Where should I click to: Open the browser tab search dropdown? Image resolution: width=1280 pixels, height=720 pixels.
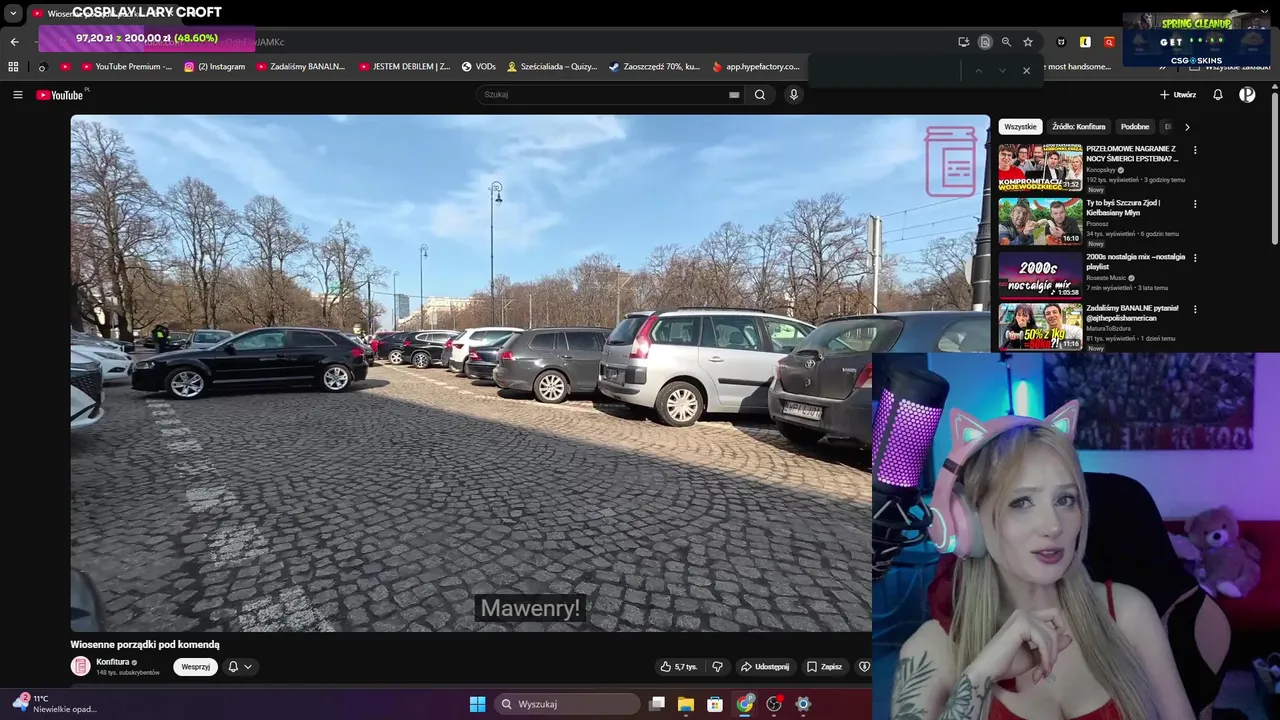(13, 14)
